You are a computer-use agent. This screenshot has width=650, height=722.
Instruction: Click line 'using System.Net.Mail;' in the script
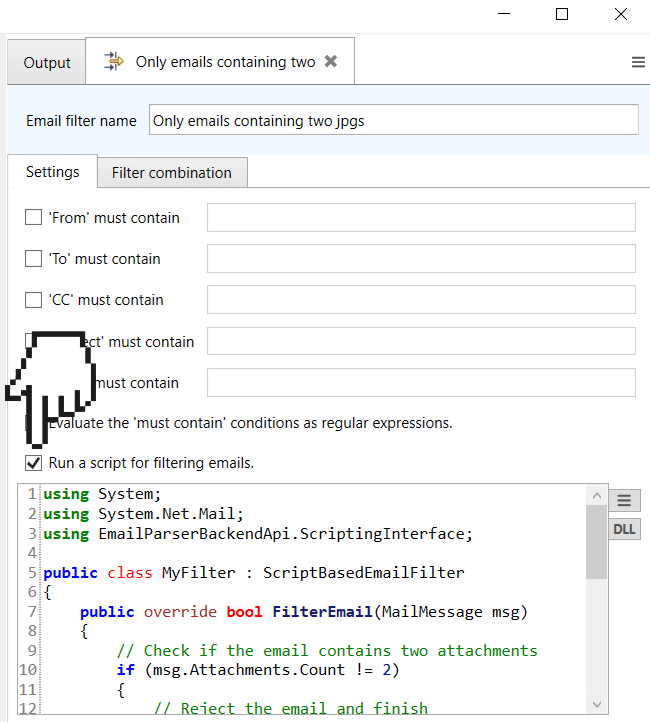[x=143, y=513]
